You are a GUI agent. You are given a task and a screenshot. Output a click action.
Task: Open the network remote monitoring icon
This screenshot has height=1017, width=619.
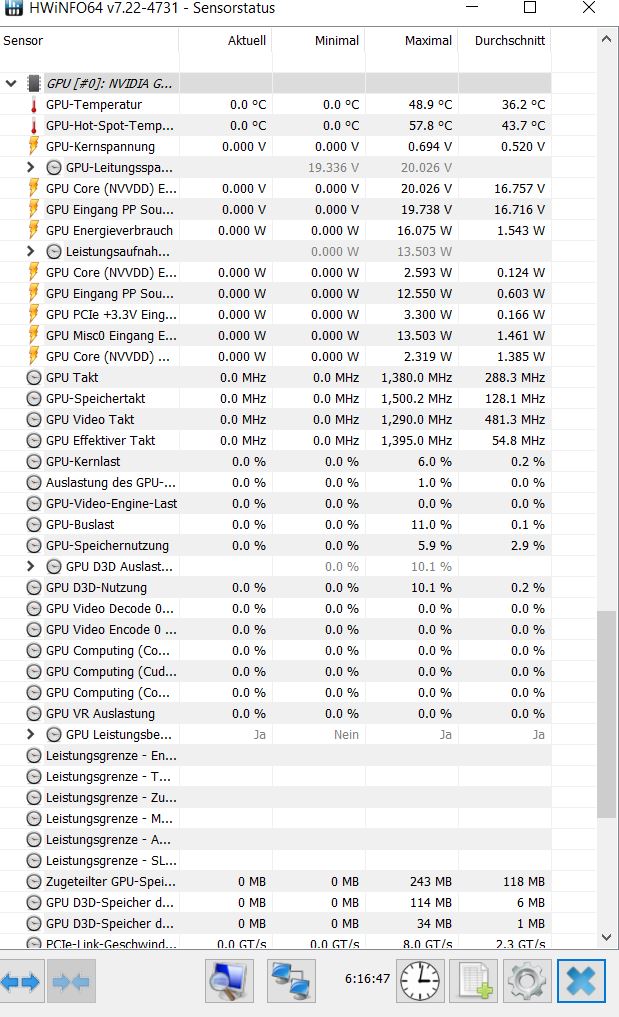[291, 981]
